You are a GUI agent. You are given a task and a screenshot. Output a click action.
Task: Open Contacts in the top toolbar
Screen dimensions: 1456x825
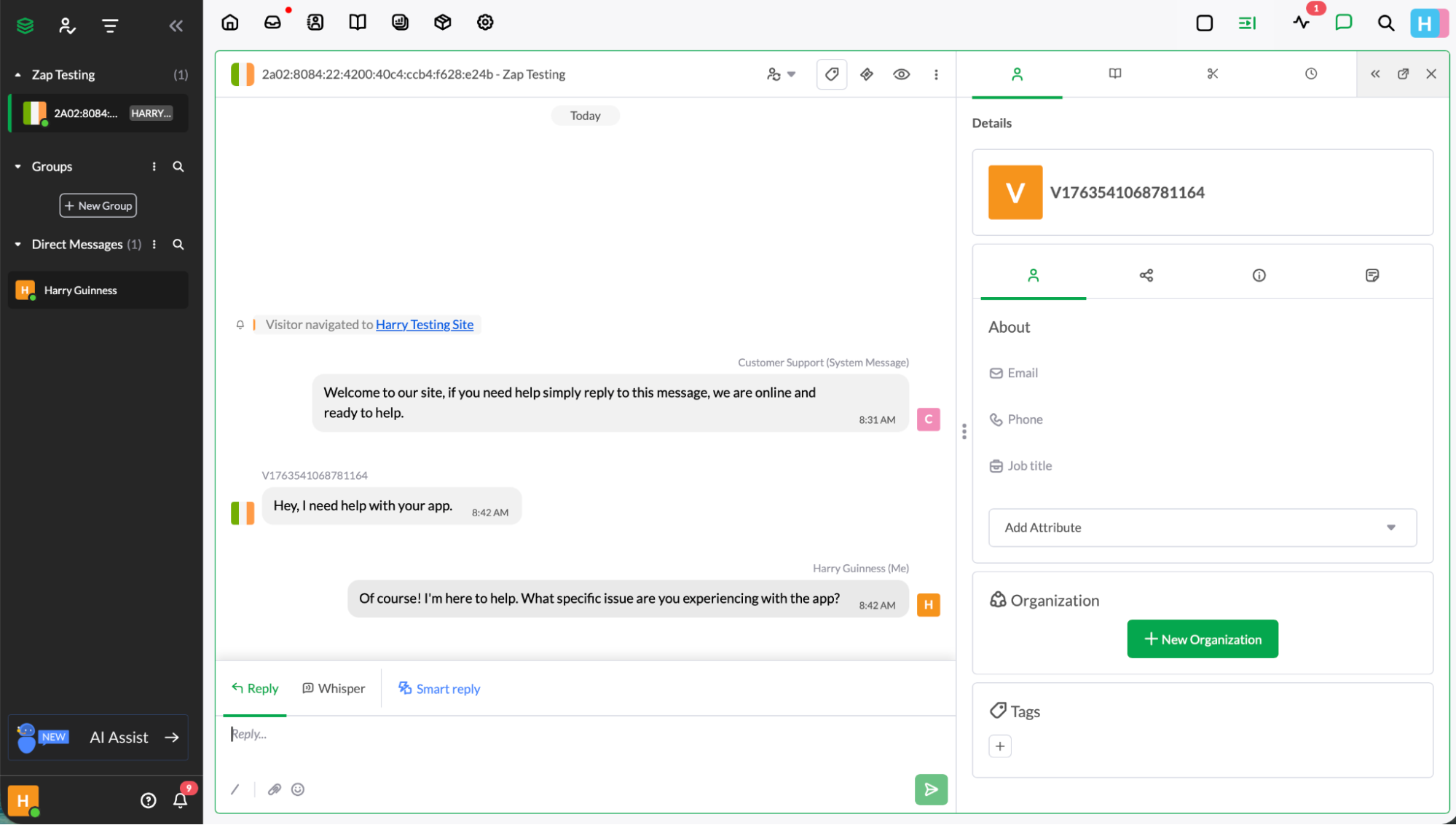pos(315,22)
